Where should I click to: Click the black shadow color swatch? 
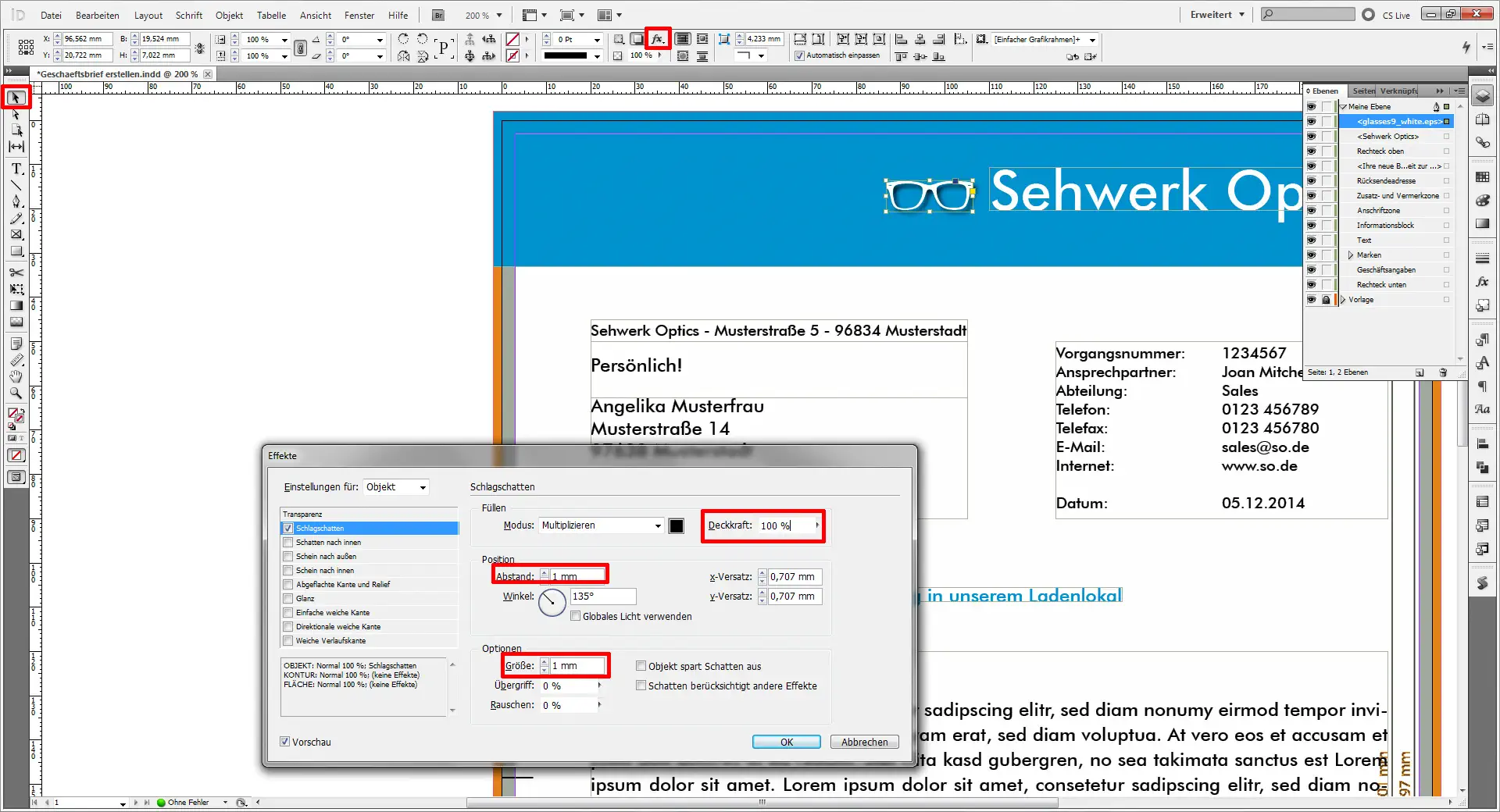[x=677, y=526]
